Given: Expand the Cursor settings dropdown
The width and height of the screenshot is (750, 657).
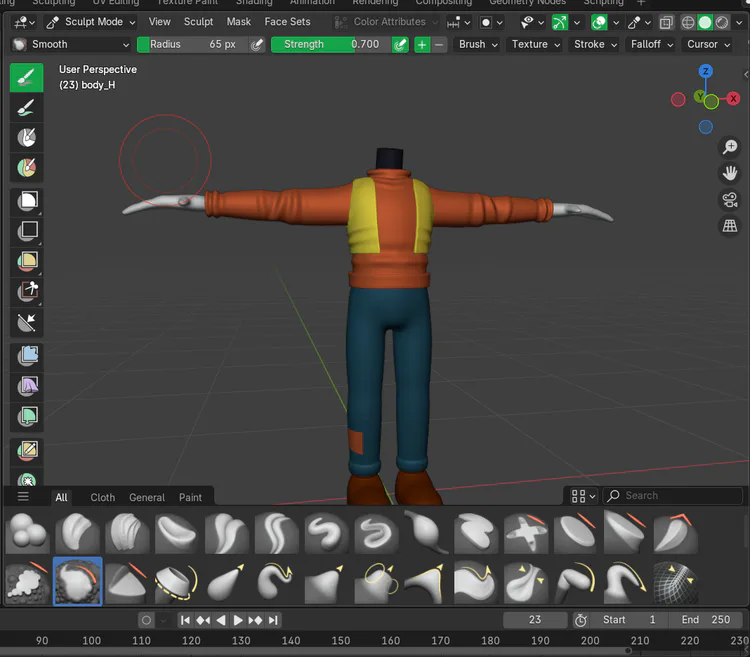Looking at the screenshot, I should [708, 44].
